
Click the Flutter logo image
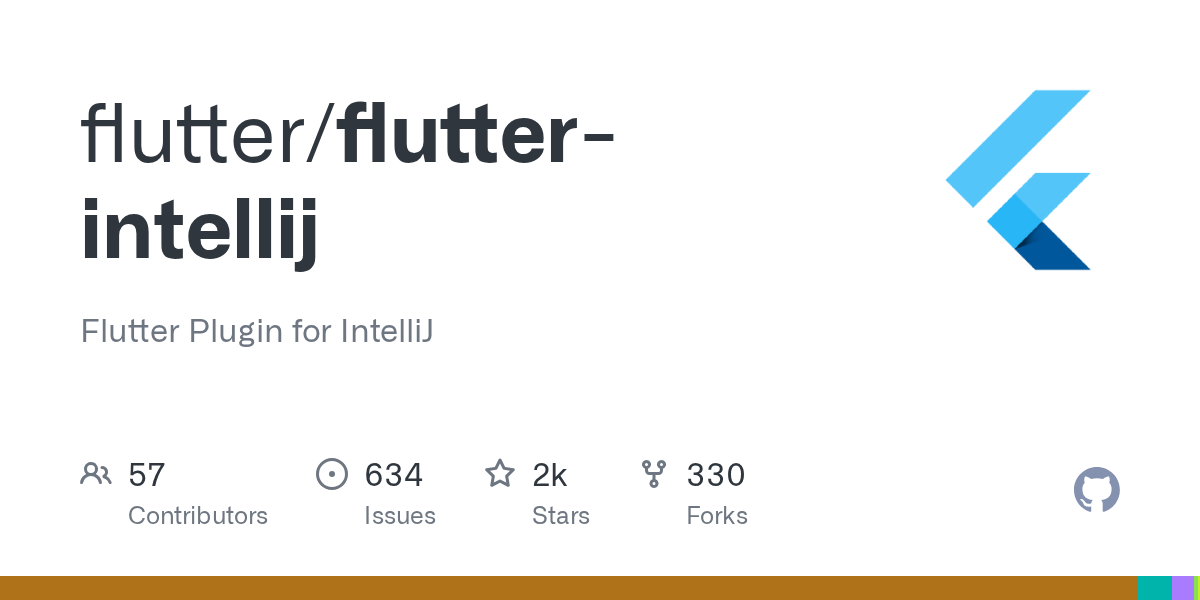point(1018,180)
